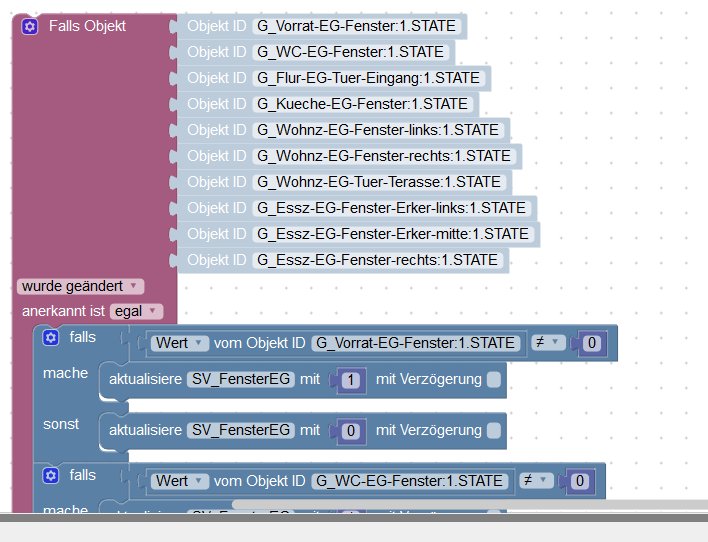Edit number 1 in mache aktualisiere block
The height and width of the screenshot is (542, 708).
click(x=351, y=380)
